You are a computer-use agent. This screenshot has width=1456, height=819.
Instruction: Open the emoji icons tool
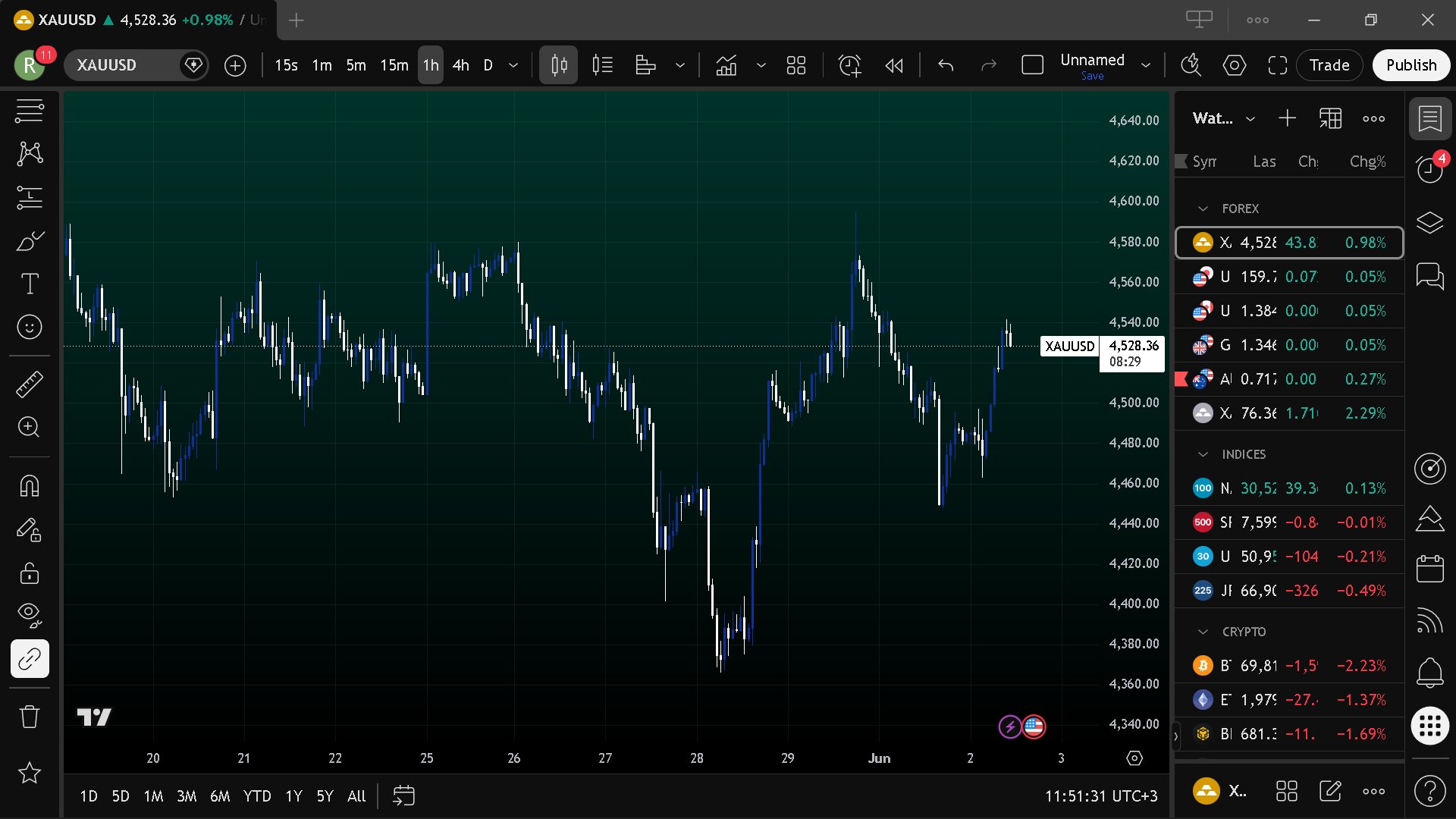30,327
